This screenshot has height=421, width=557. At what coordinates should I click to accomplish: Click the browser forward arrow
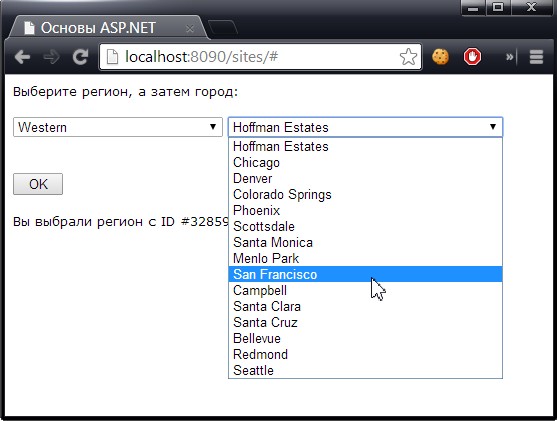pos(52,57)
